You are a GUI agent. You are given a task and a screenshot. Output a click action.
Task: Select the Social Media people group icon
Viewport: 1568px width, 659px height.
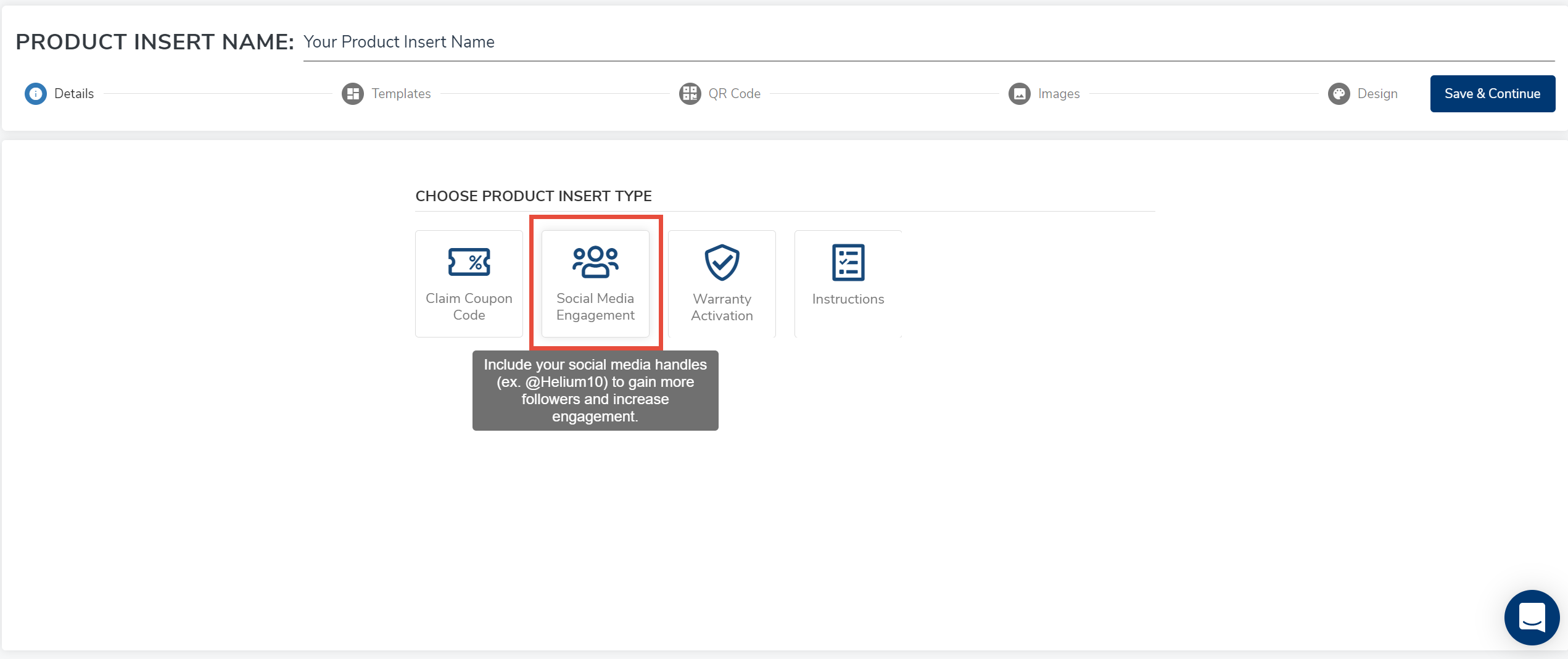click(595, 262)
